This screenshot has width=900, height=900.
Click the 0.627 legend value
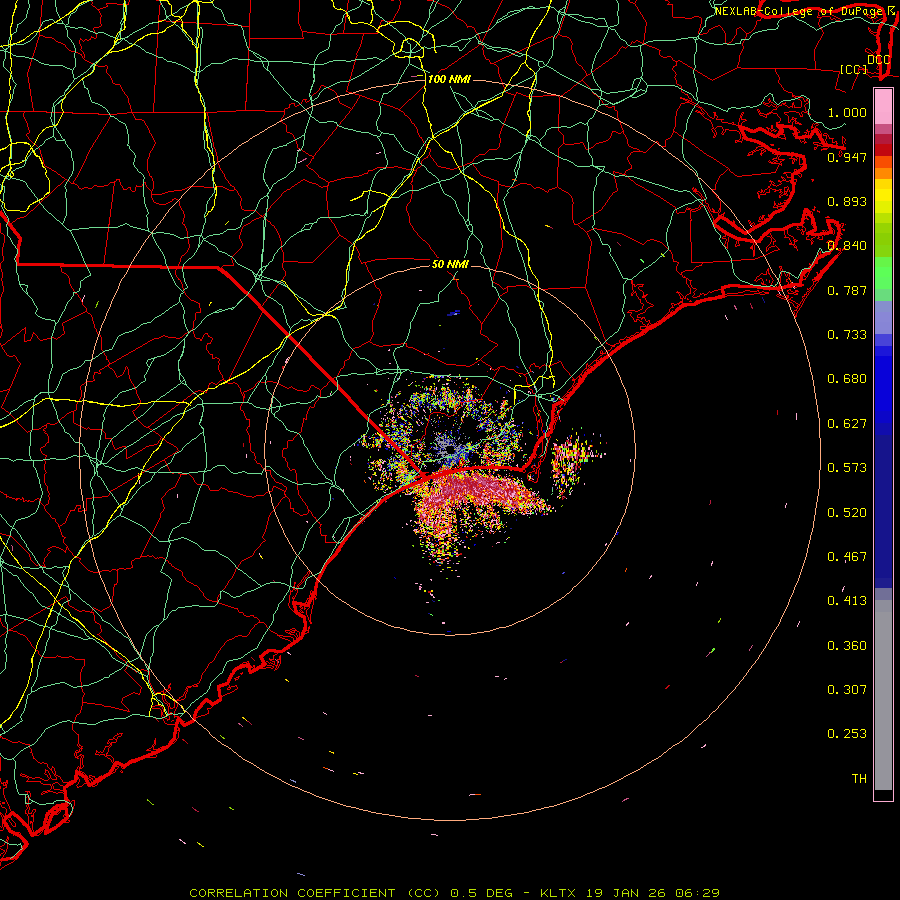[x=847, y=424]
